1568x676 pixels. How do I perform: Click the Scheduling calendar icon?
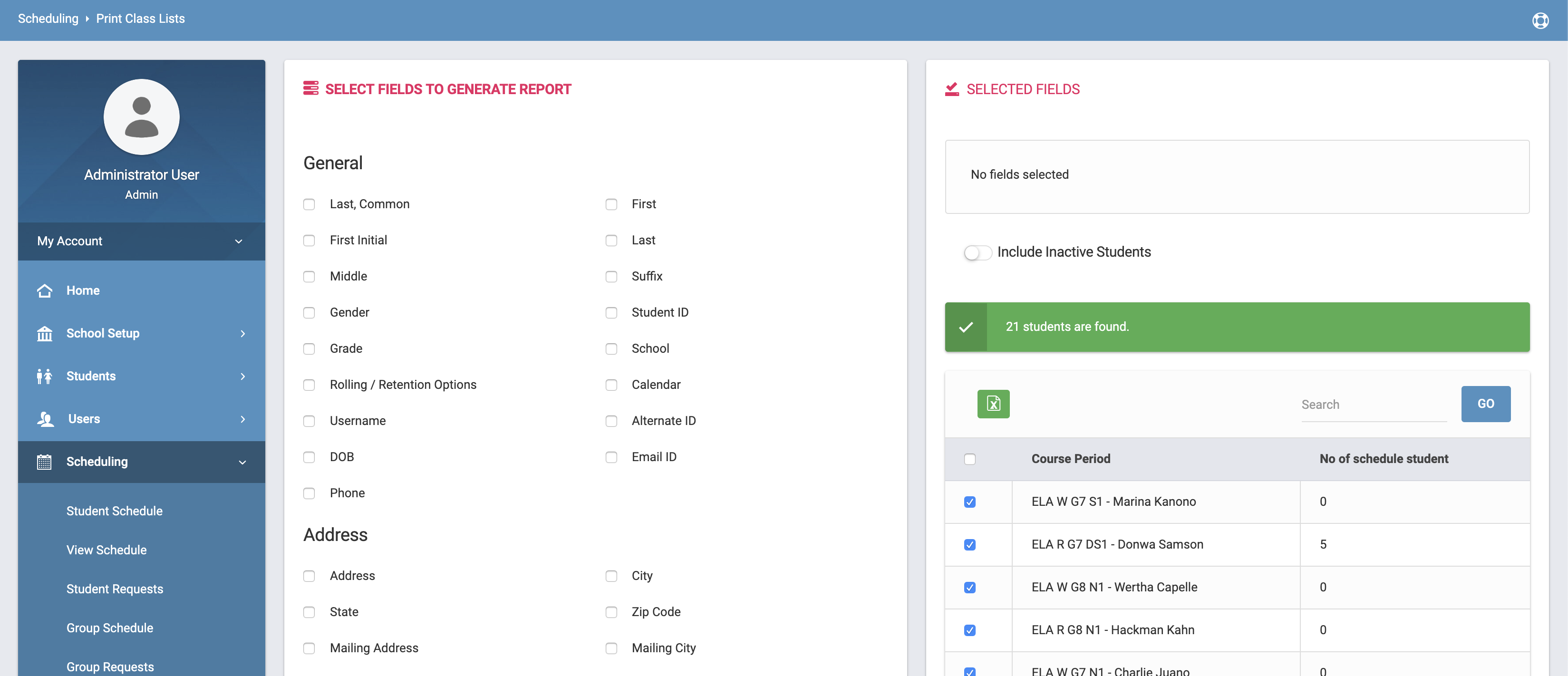pyautogui.click(x=44, y=462)
